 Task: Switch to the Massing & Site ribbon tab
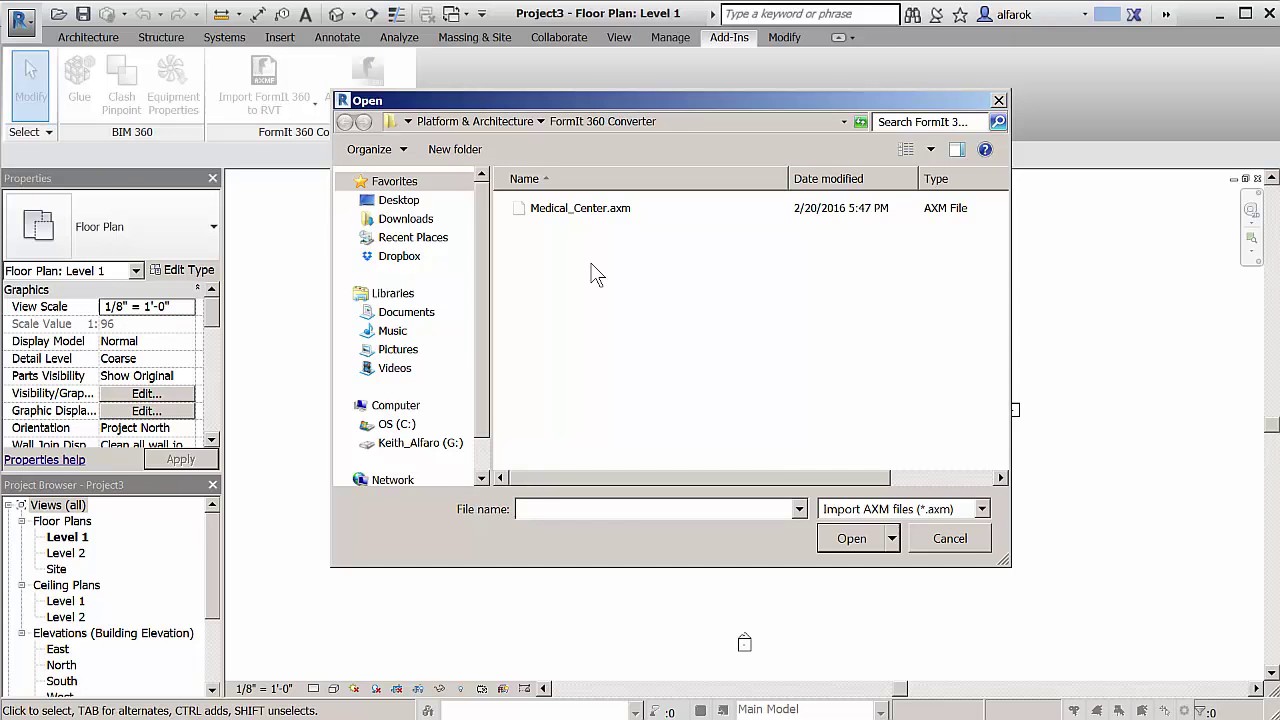(x=475, y=37)
